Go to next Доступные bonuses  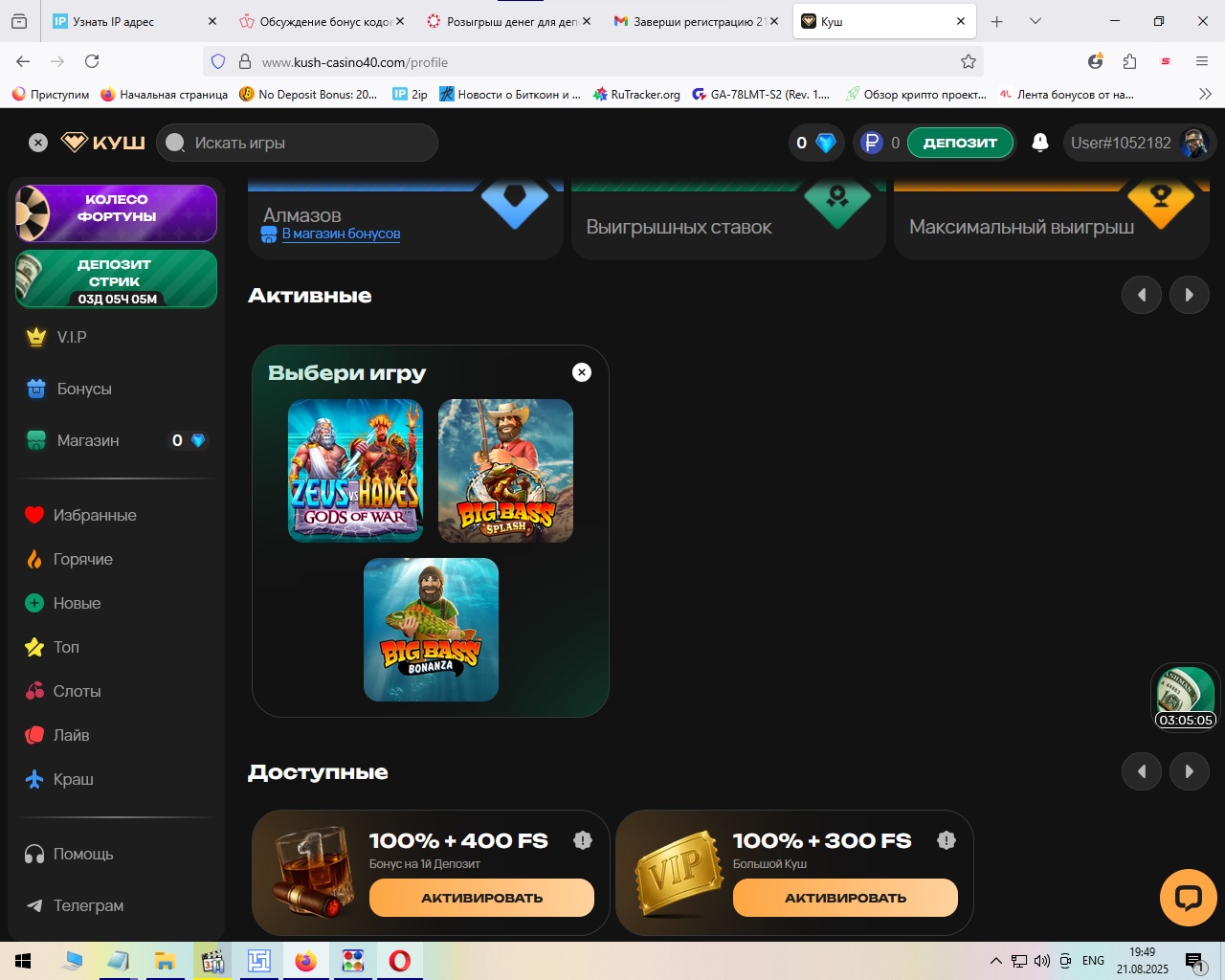[1190, 771]
